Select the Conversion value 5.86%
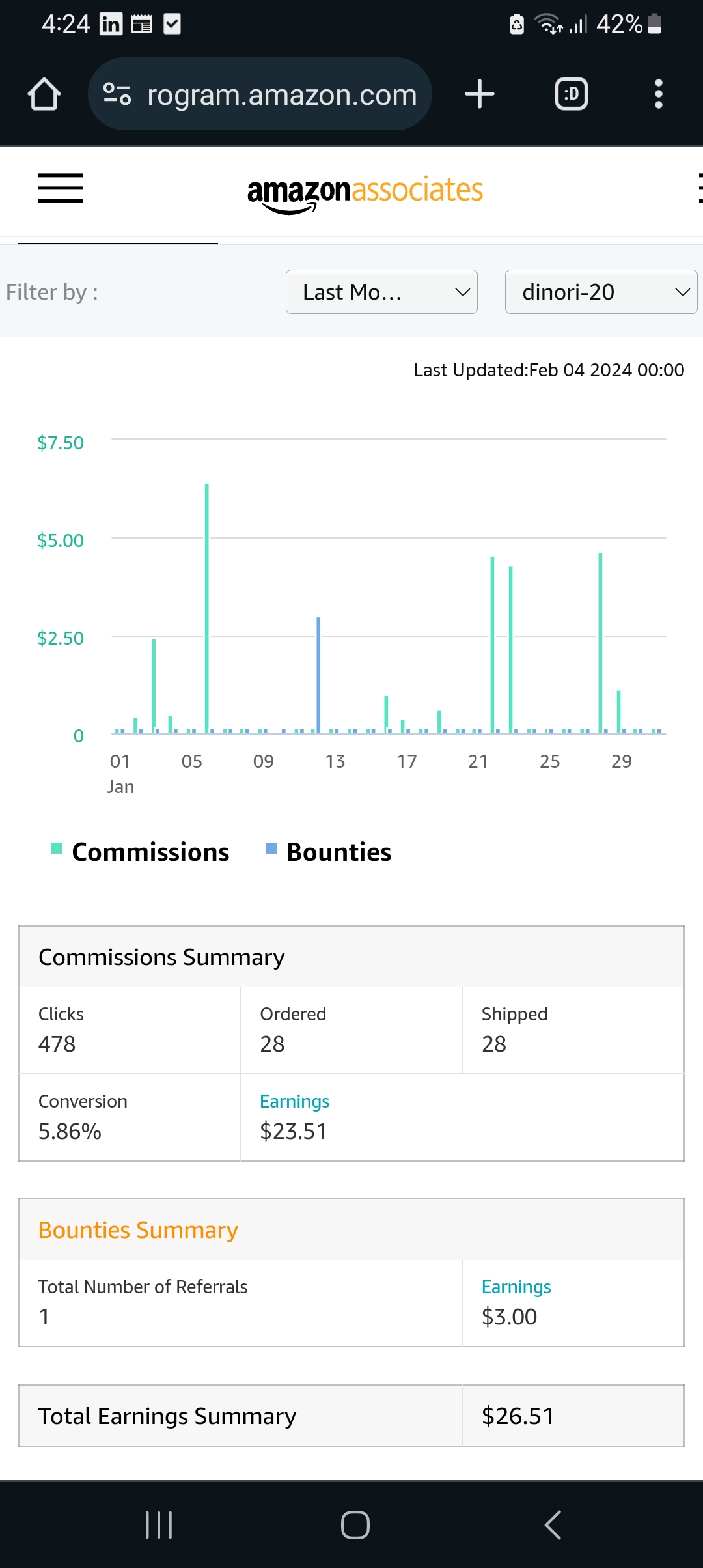 point(70,1131)
